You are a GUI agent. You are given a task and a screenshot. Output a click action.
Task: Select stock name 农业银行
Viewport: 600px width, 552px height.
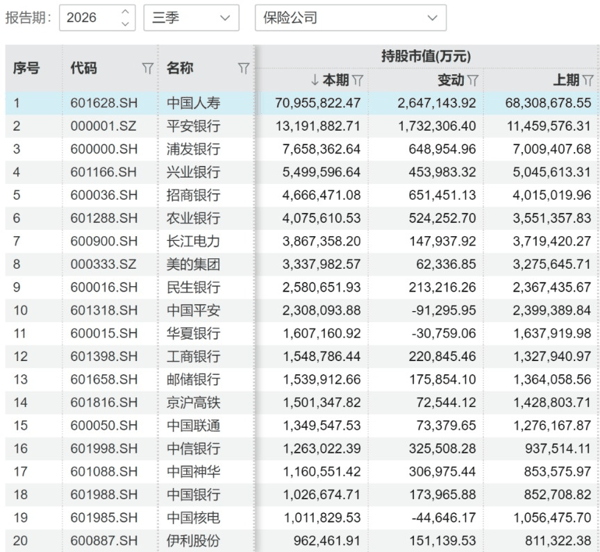(193, 218)
